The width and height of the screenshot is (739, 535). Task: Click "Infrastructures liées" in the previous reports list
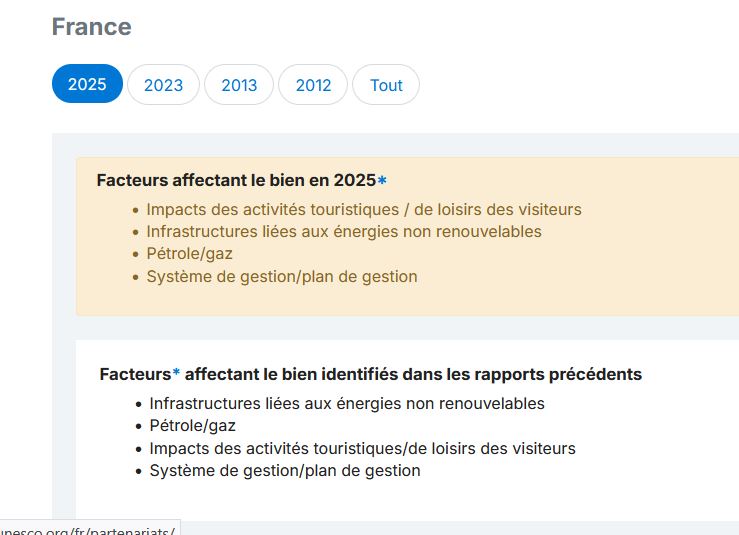point(346,404)
